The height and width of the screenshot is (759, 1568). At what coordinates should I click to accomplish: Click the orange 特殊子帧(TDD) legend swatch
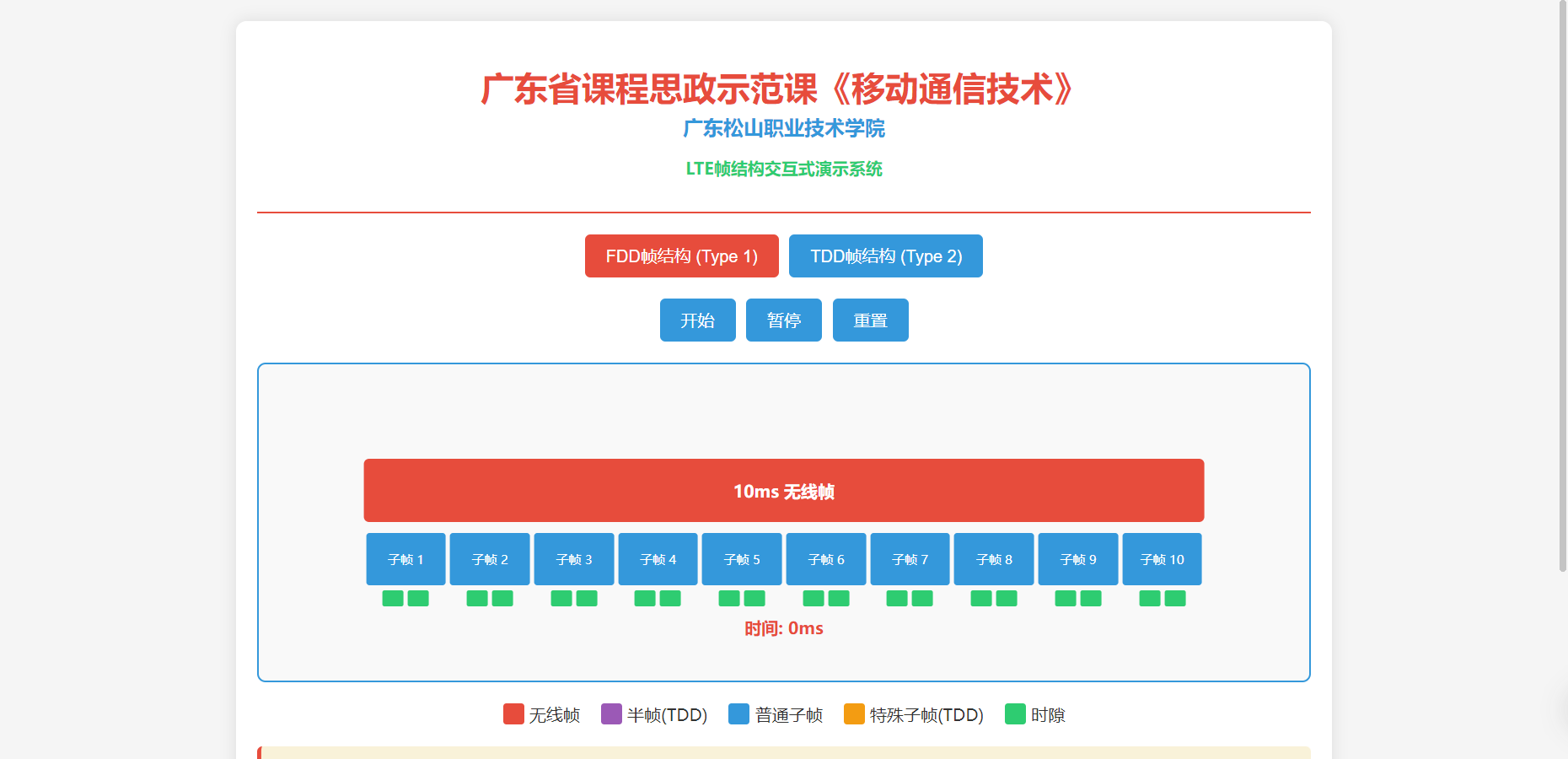(854, 714)
